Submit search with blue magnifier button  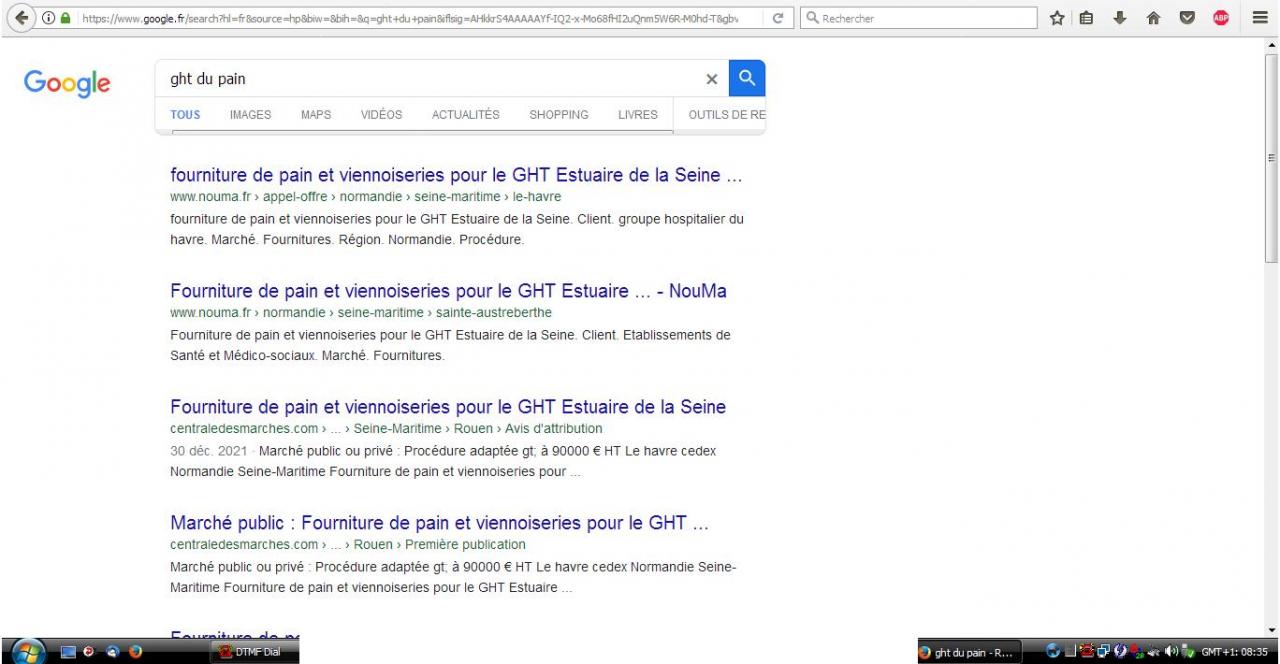pyautogui.click(x=747, y=78)
